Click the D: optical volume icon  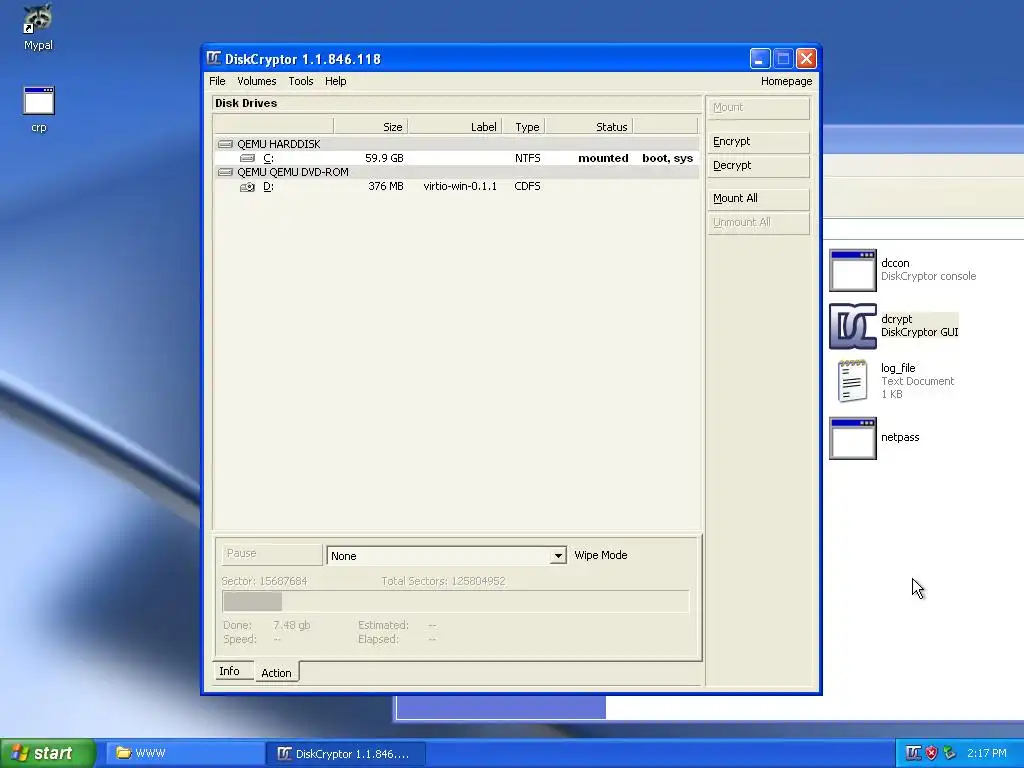pyautogui.click(x=248, y=187)
